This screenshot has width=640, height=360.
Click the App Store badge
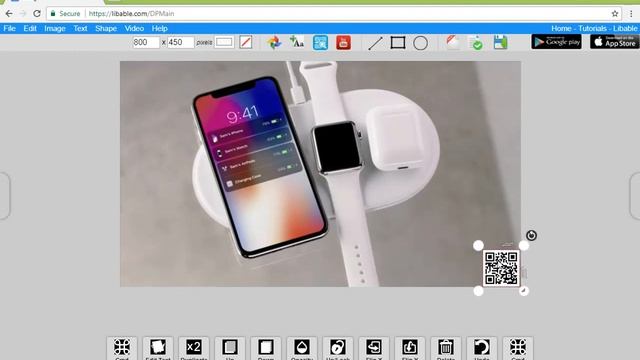(x=615, y=42)
